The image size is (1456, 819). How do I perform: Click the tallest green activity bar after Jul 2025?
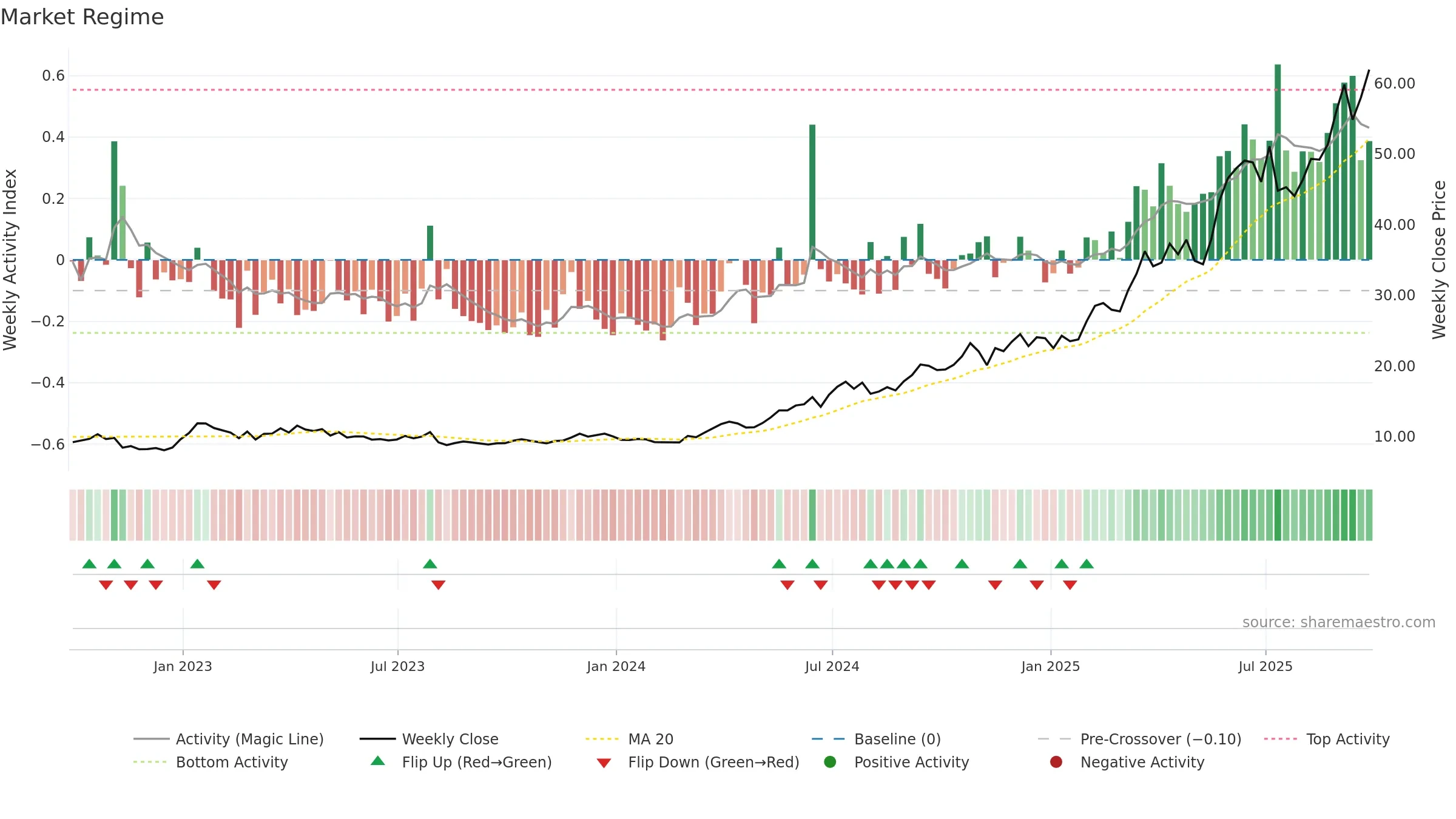(x=1278, y=162)
